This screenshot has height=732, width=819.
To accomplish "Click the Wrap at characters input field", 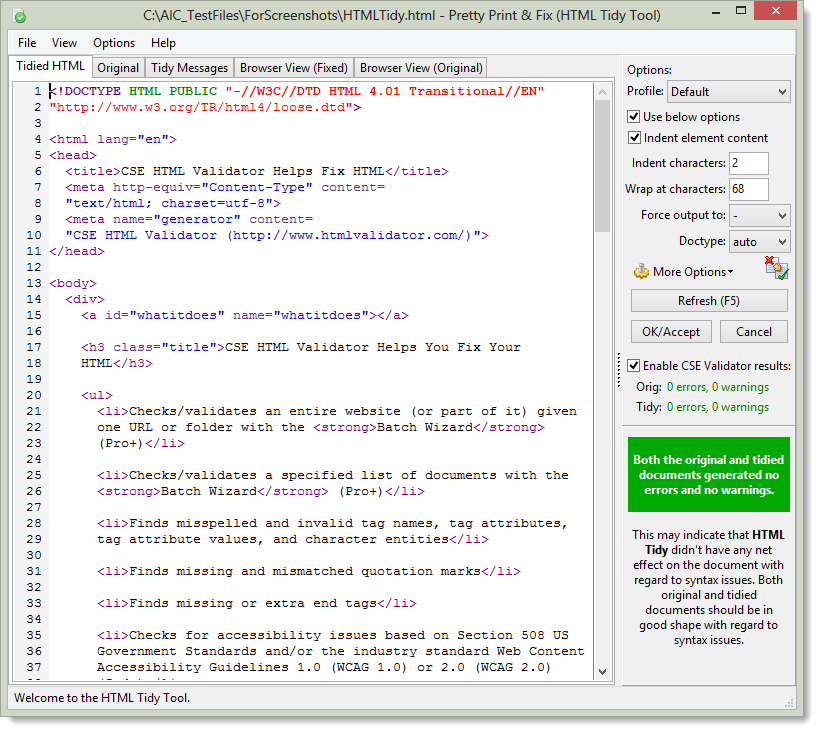I will 748,189.
